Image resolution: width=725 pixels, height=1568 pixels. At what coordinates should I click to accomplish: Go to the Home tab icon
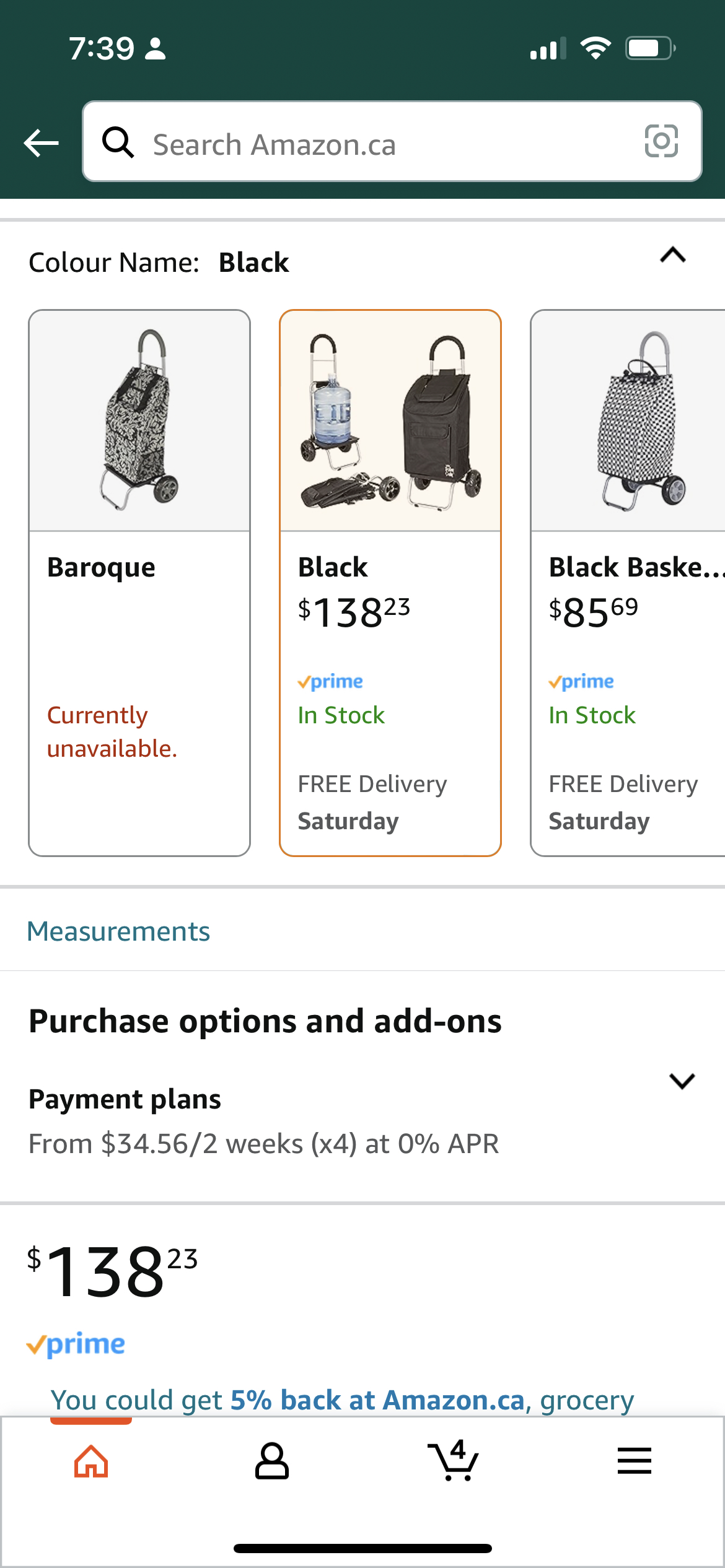(x=91, y=1462)
